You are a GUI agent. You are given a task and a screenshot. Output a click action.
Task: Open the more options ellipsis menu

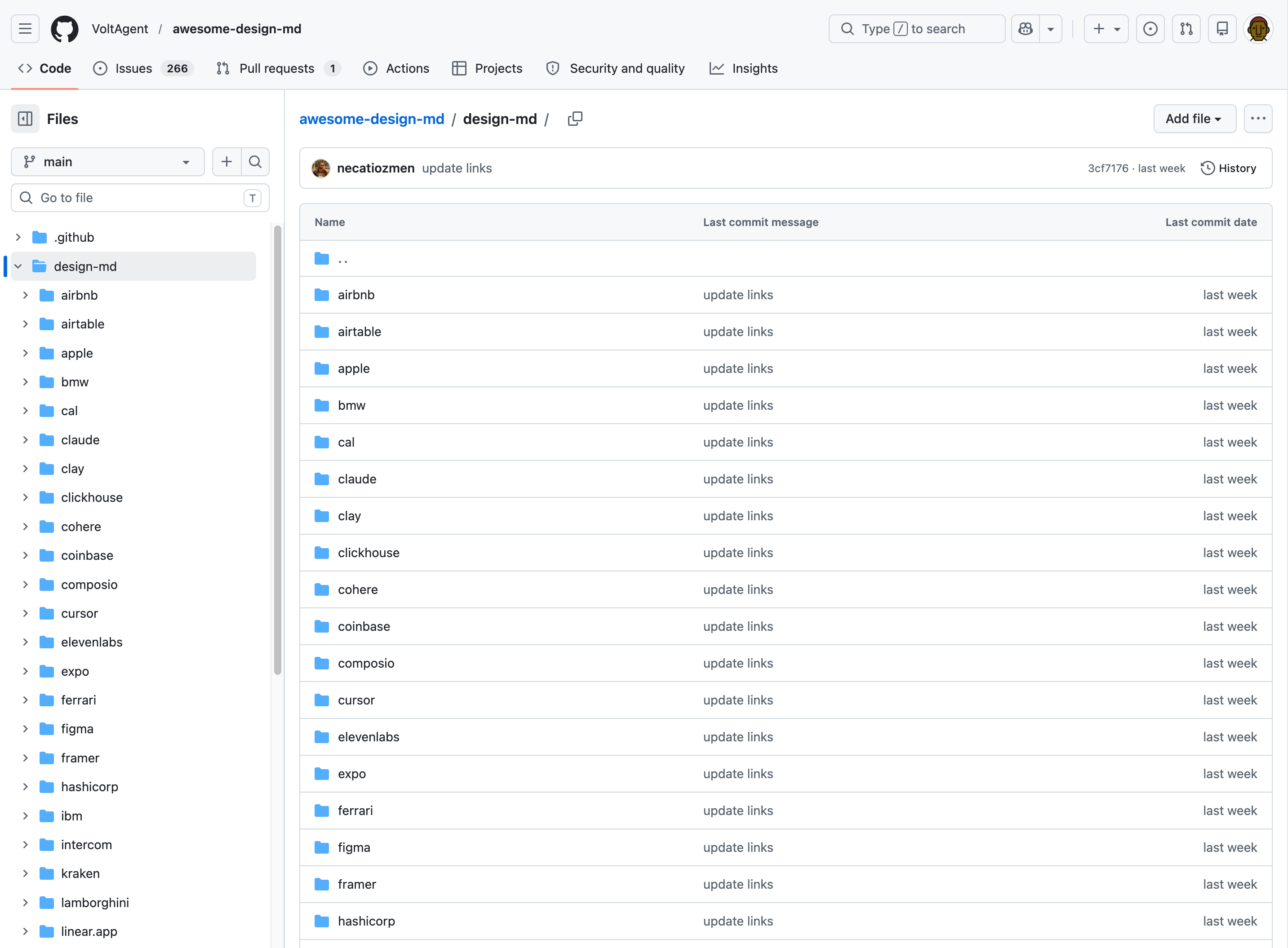1257,119
